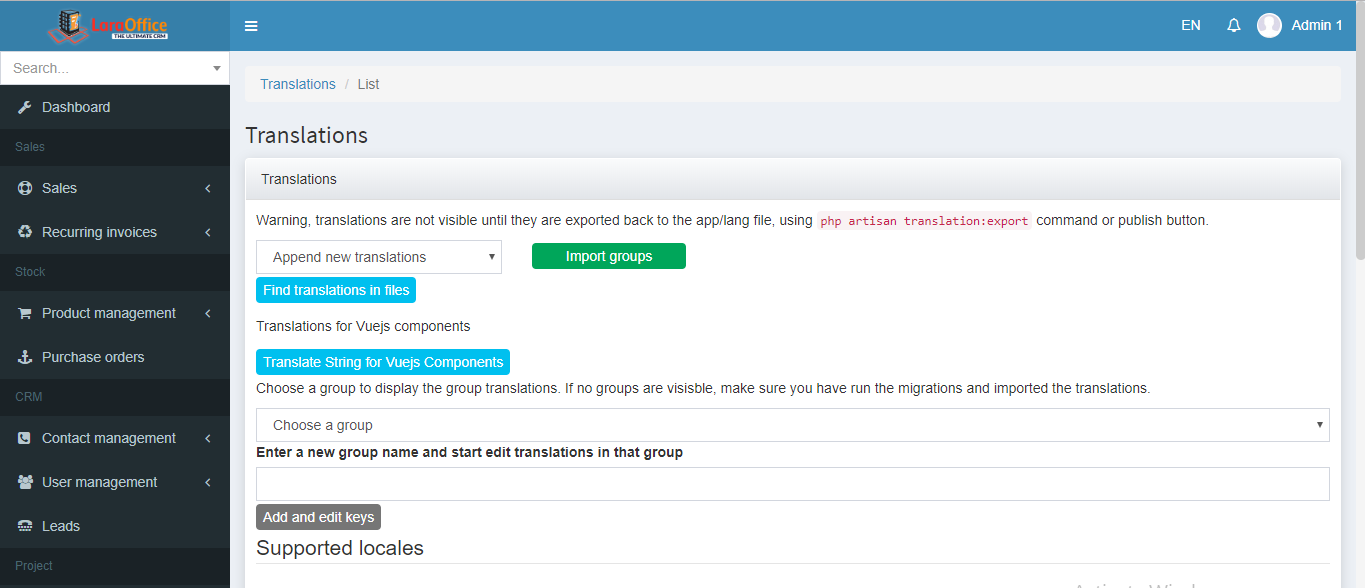Switch language using the EN menu
Screen dimensions: 1365x588
1190,26
